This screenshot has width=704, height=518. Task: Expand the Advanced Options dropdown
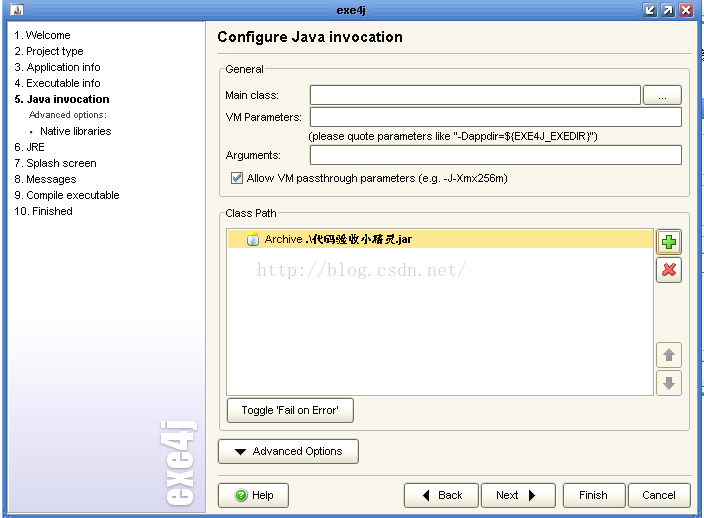pyautogui.click(x=288, y=451)
